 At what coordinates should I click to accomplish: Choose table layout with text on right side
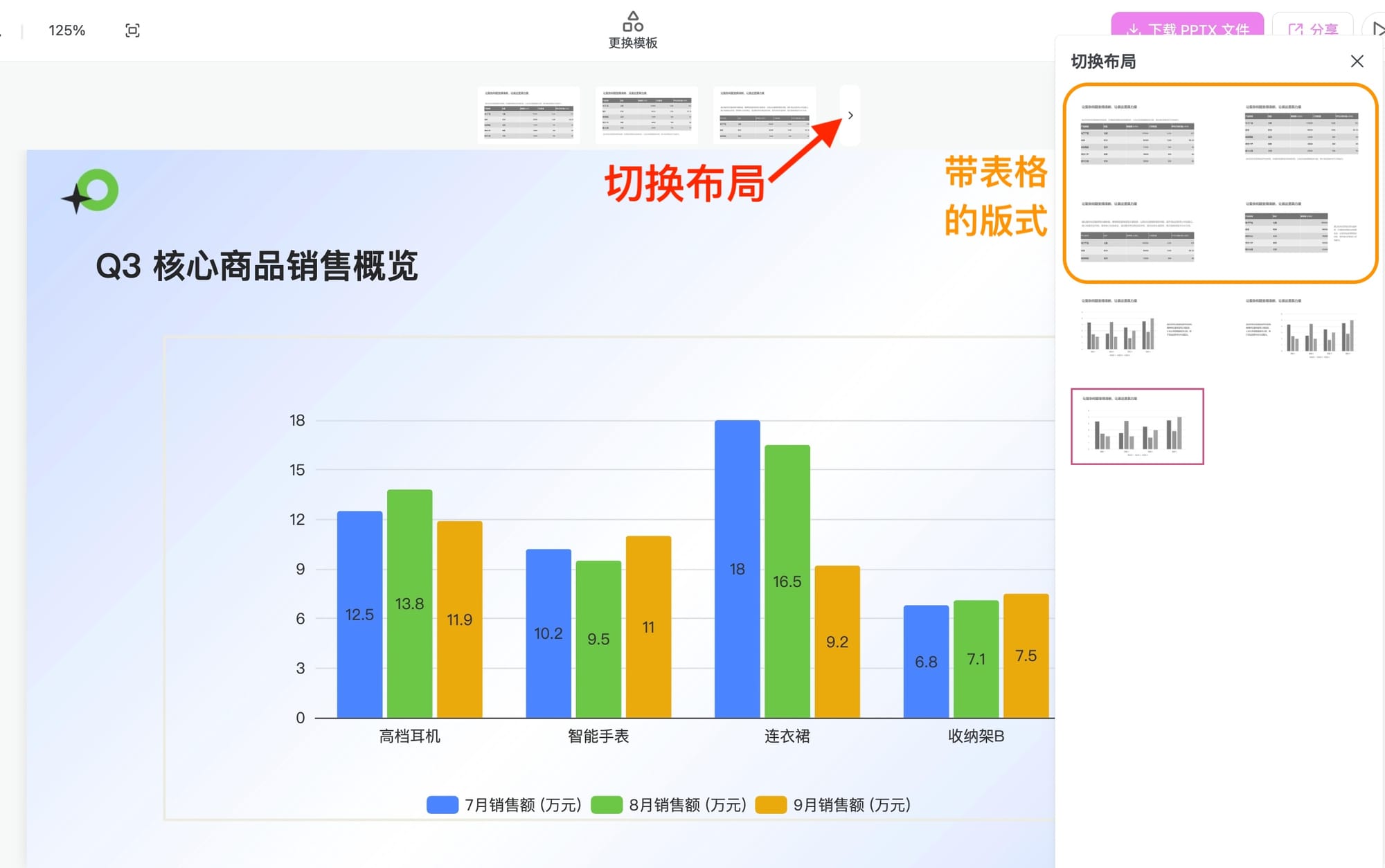1301,232
